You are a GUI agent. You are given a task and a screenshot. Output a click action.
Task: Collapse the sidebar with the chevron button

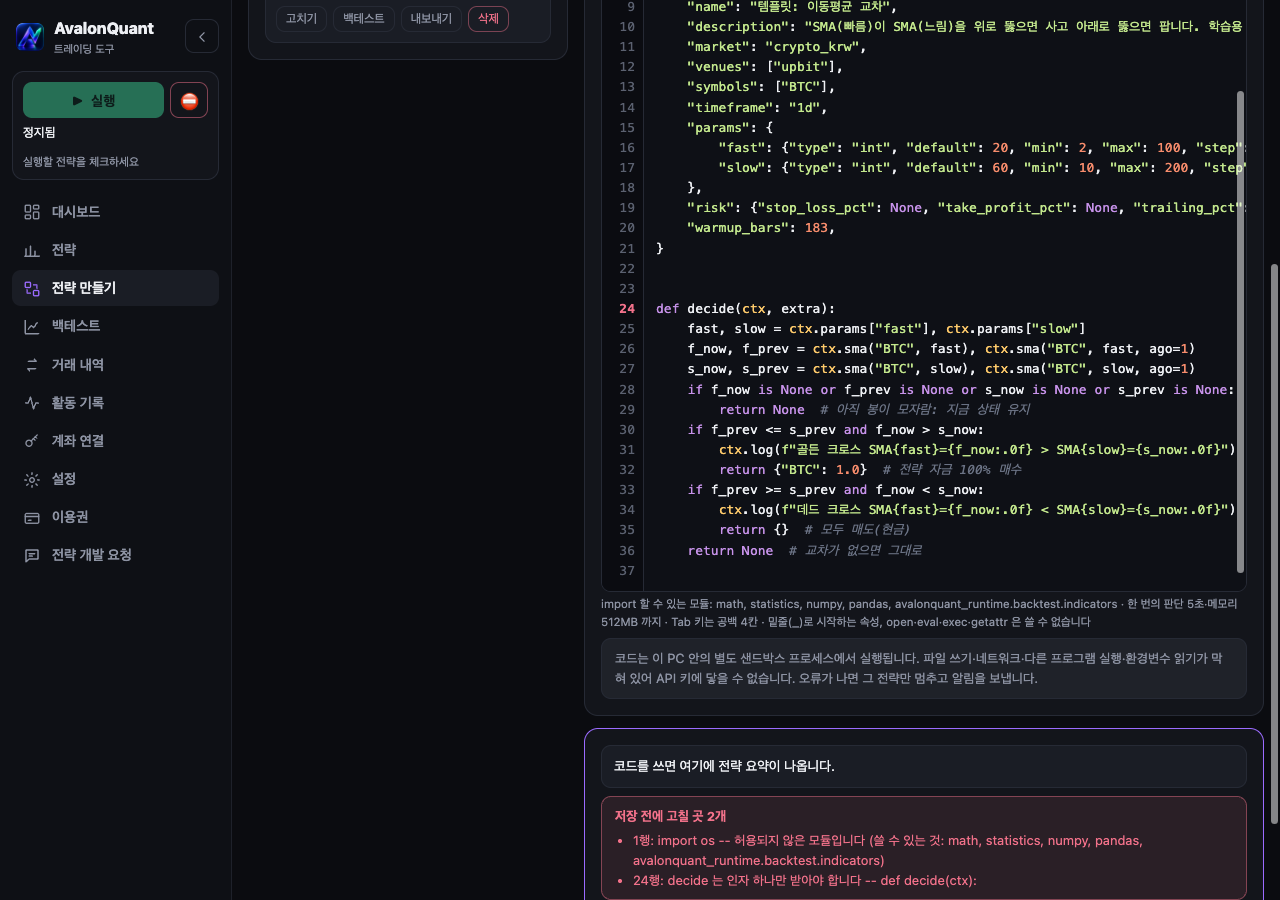(x=202, y=37)
